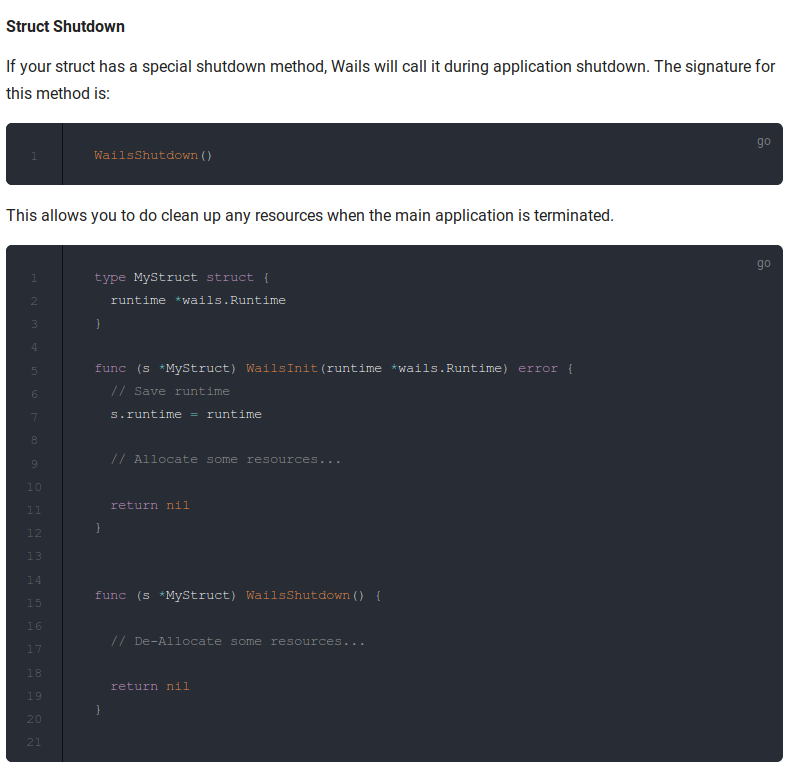Click the sentence "This allows you to do clean up any resources"
Viewport: 799px width, 775px height.
click(x=310, y=216)
